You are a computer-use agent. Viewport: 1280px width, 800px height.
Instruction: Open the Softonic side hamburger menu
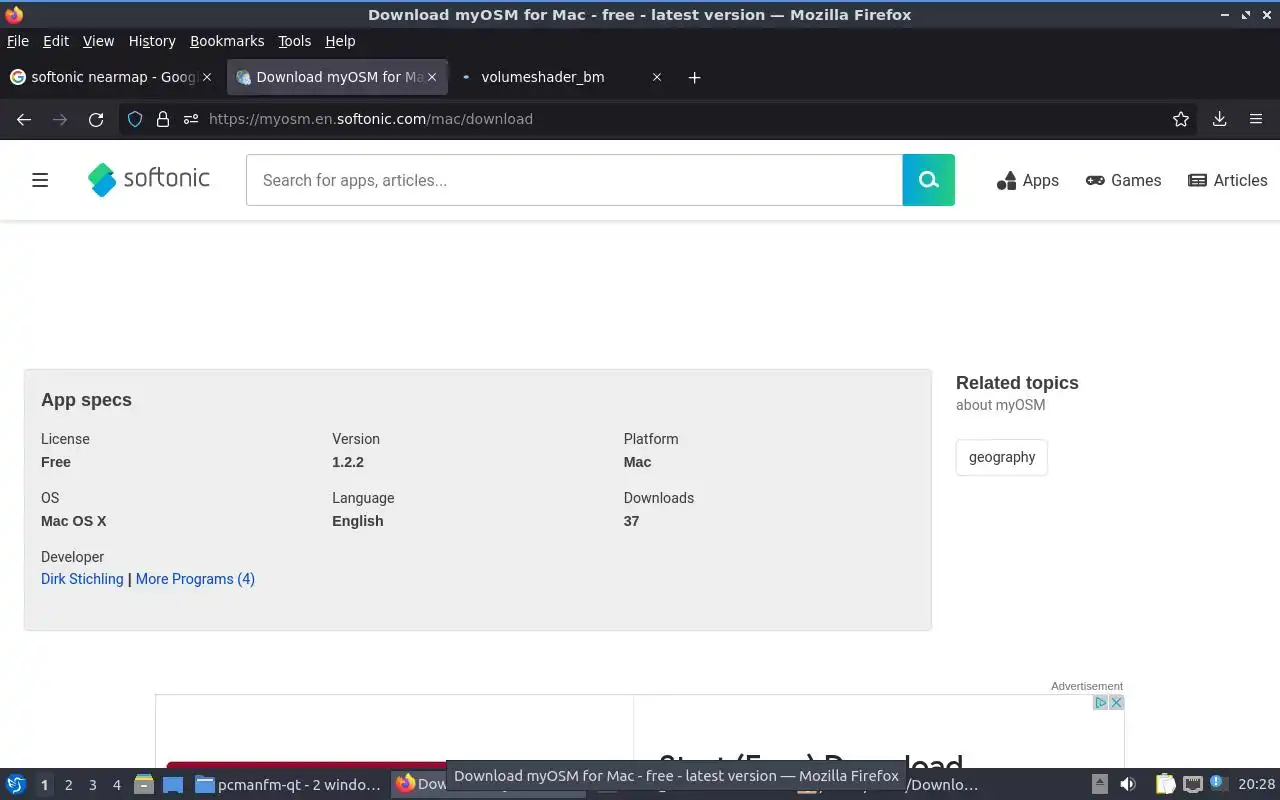pyautogui.click(x=40, y=180)
